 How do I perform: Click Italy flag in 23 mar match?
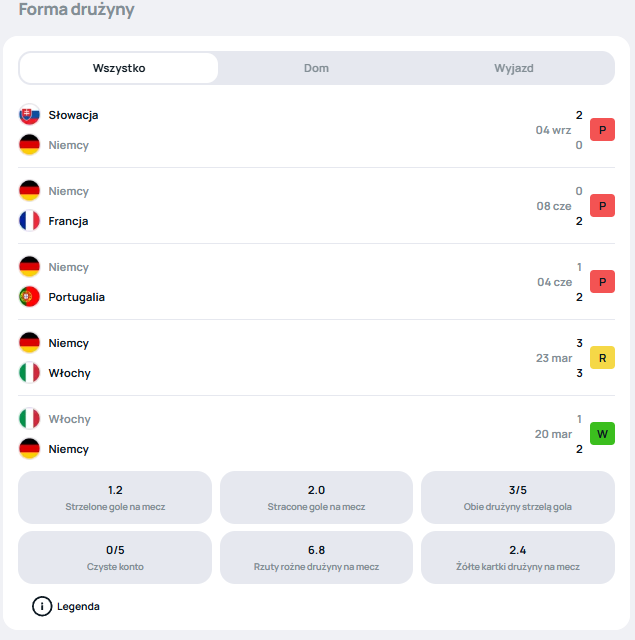click(29, 373)
